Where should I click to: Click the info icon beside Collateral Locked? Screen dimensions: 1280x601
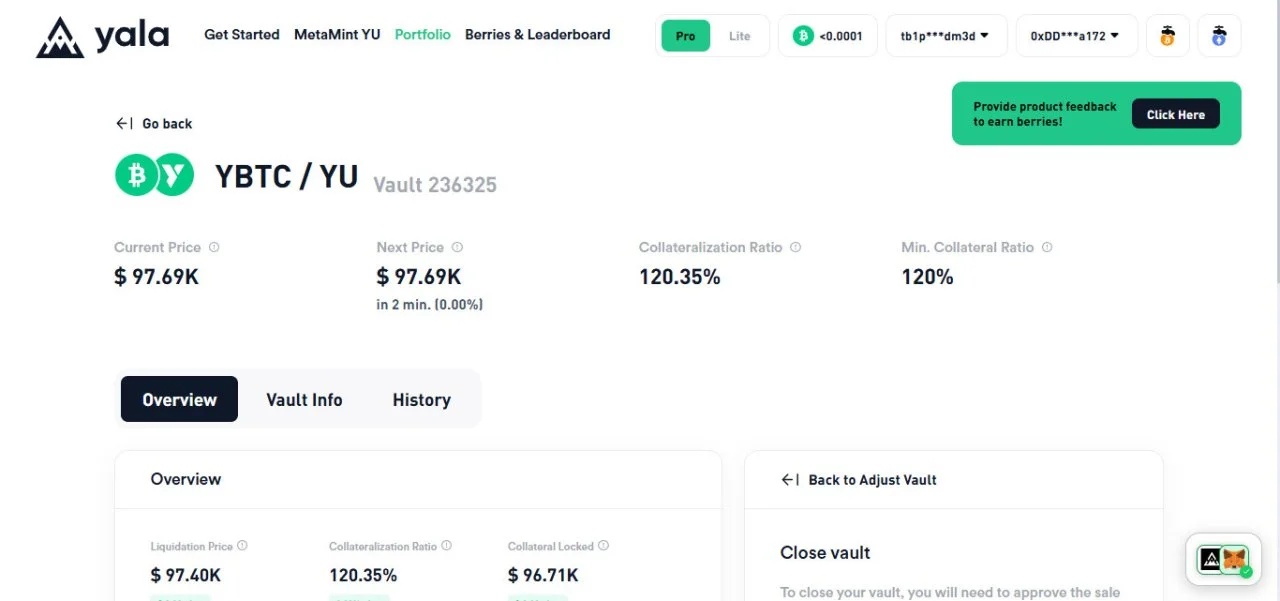603,546
